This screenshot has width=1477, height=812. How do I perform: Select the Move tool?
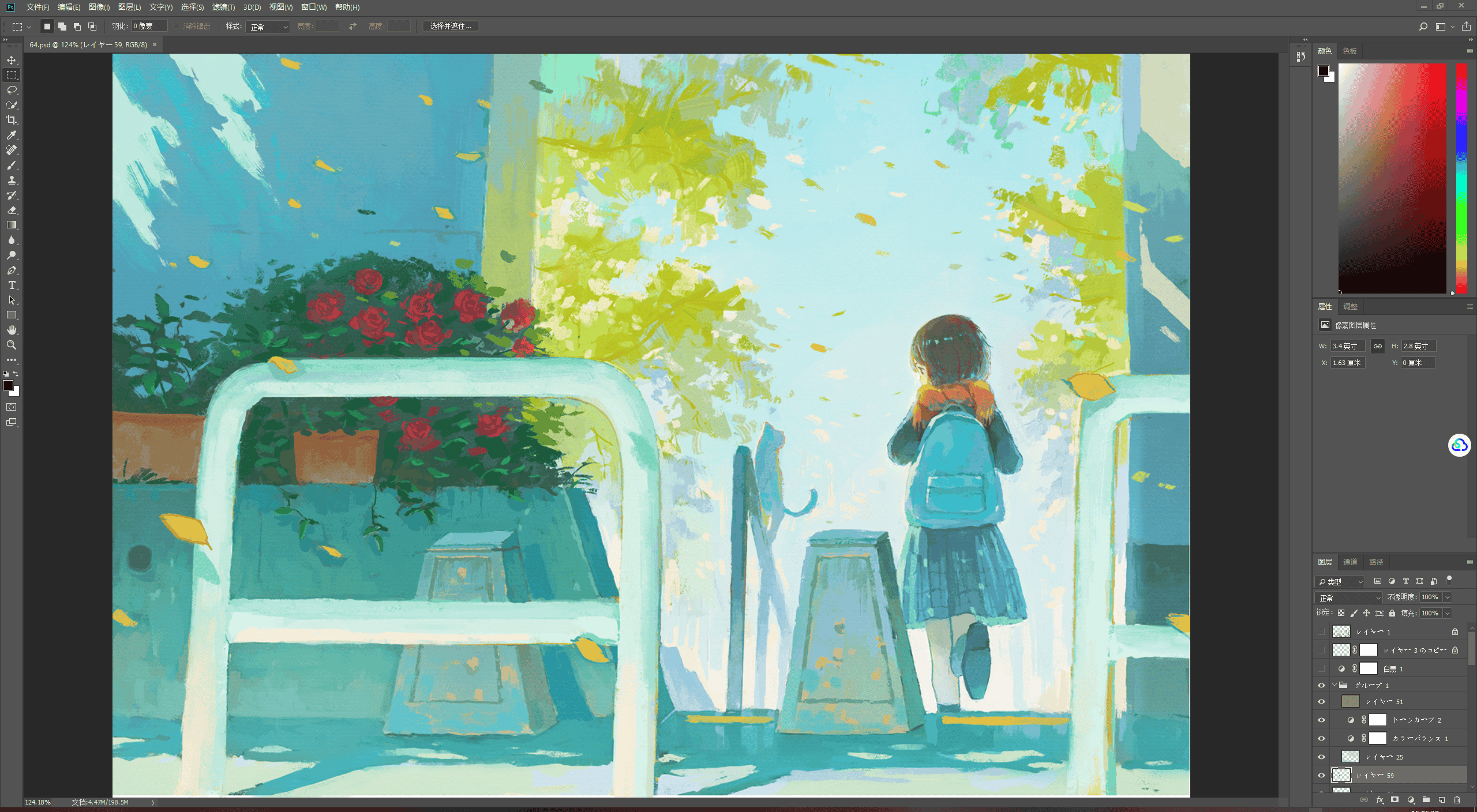coord(12,60)
